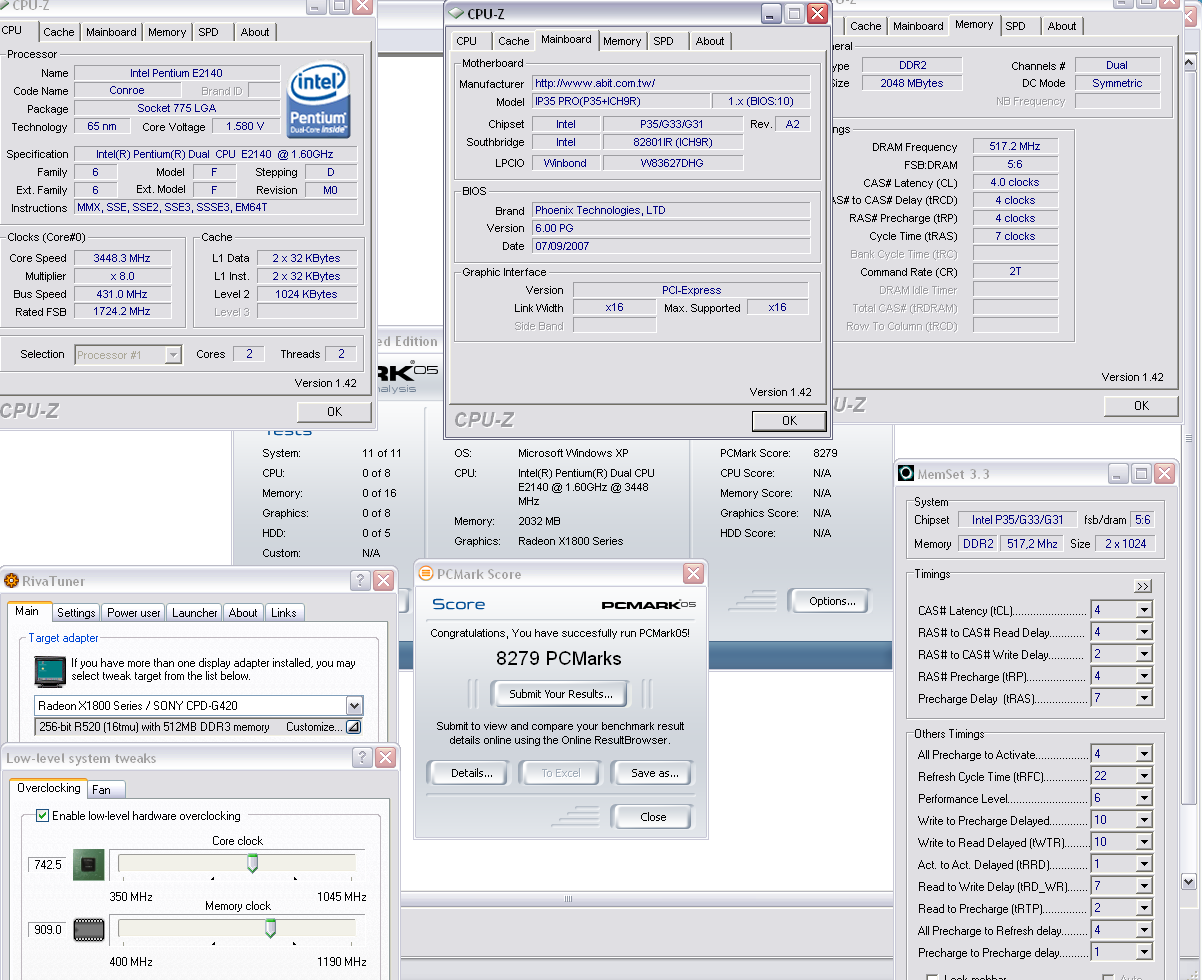Click the Intel Pentium Dual-Core logo

[x=318, y=101]
